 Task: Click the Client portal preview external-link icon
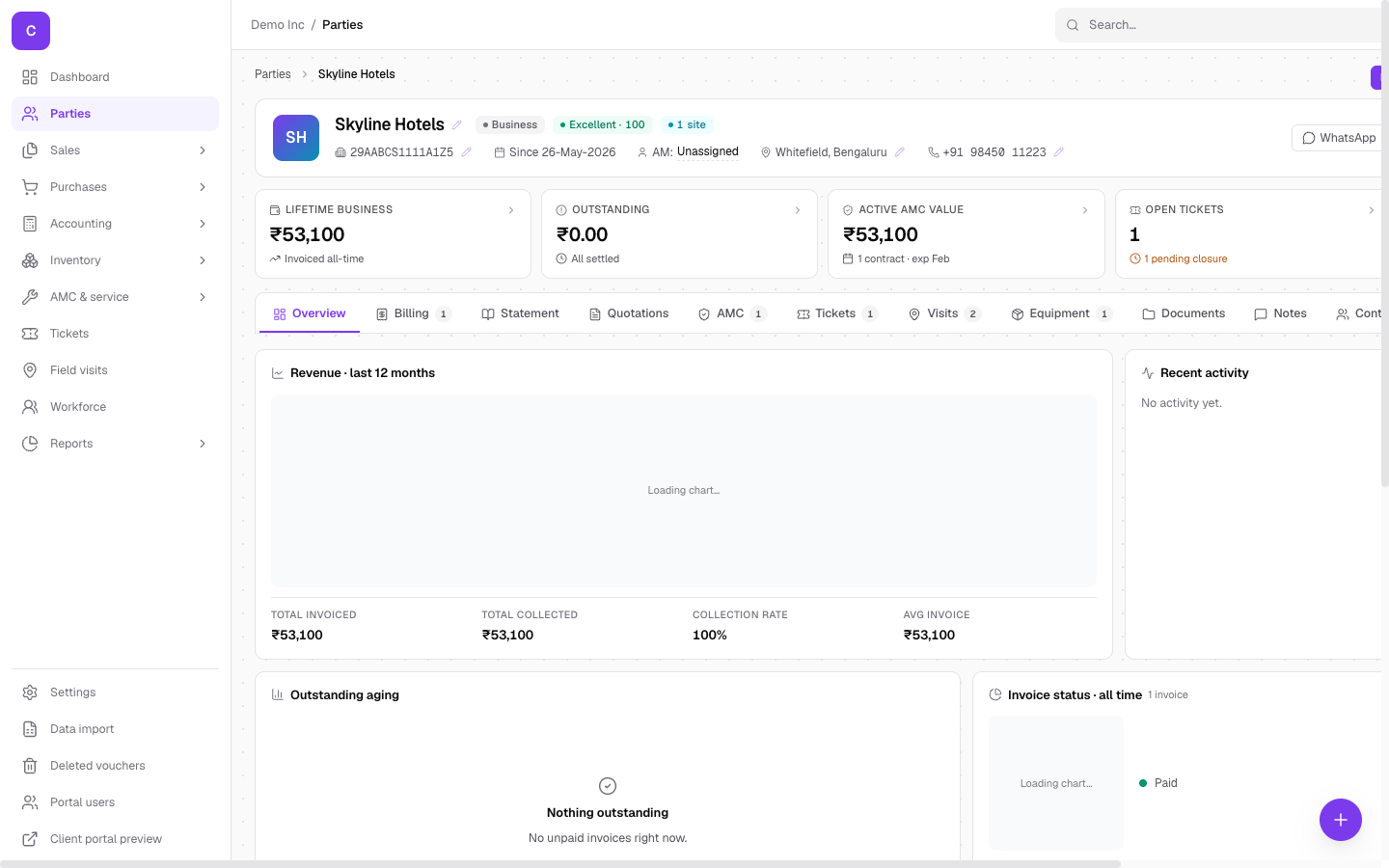point(30,839)
